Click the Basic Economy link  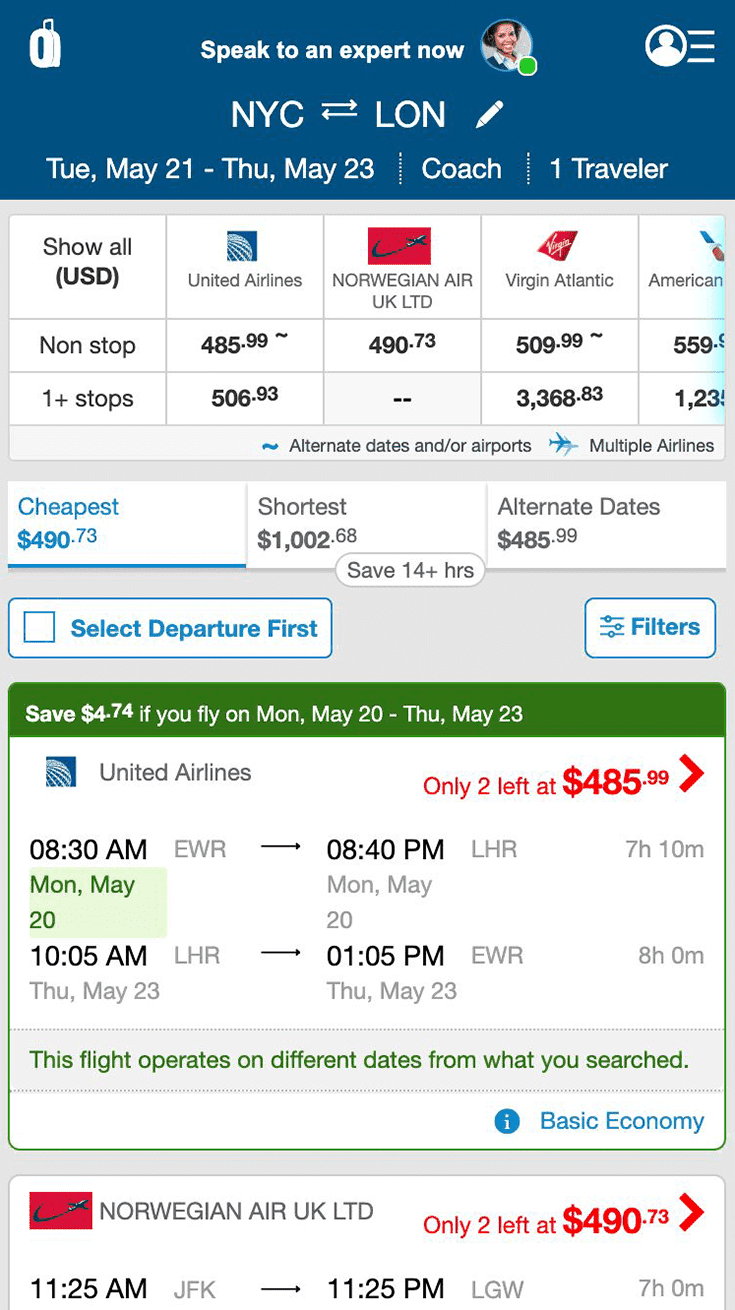click(x=622, y=1121)
